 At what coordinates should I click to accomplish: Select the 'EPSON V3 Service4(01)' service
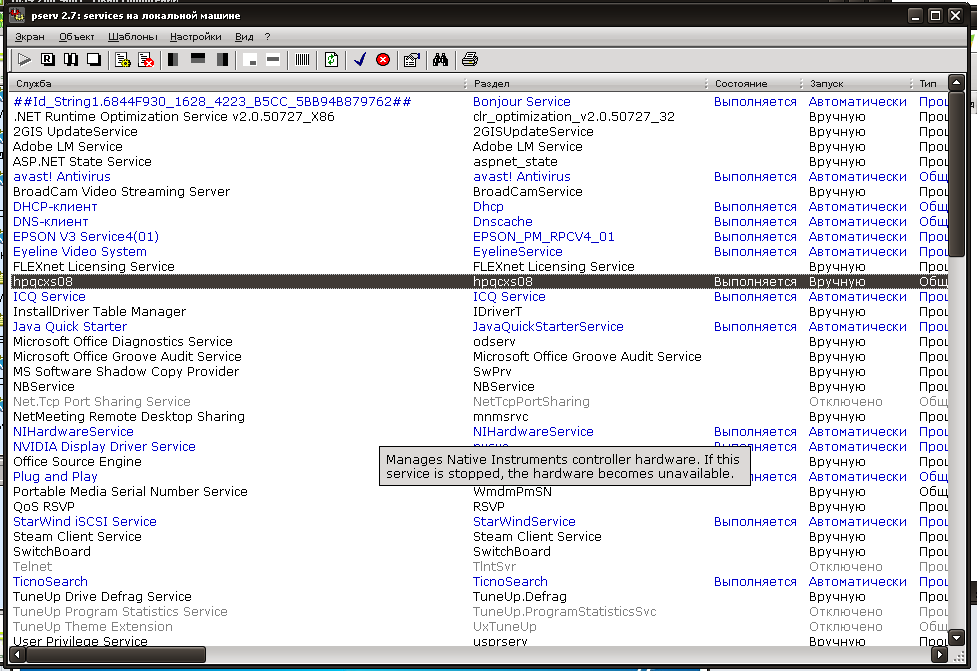pyautogui.click(x=86, y=237)
